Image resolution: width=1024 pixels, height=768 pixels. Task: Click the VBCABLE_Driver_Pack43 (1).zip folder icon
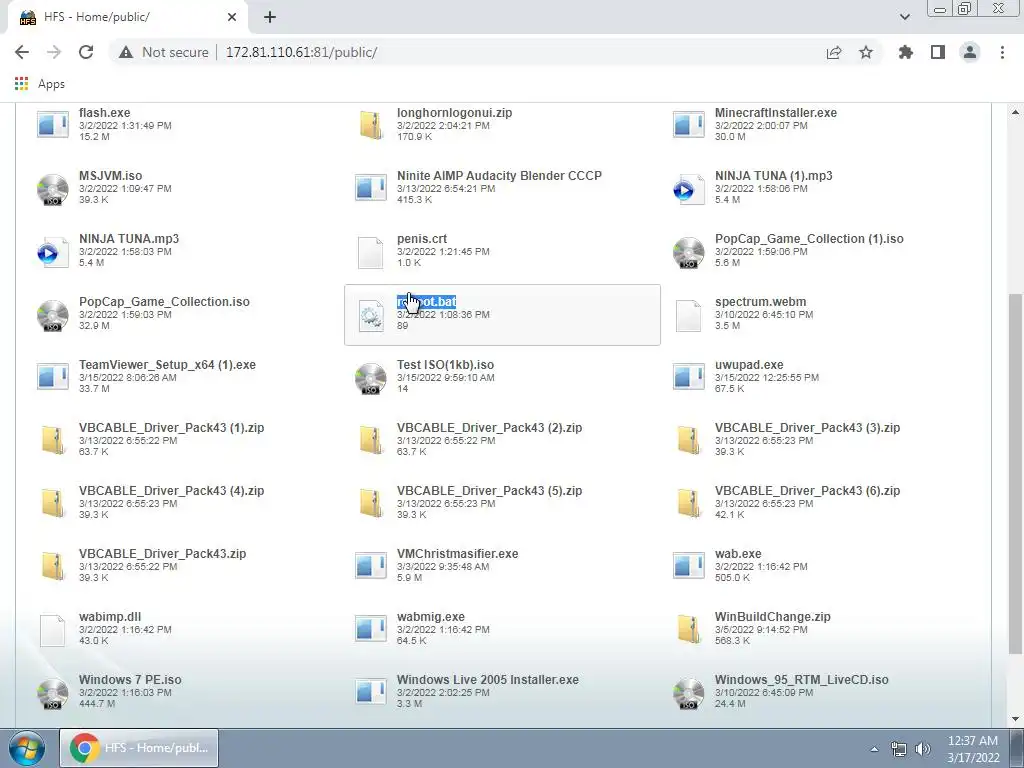click(x=53, y=440)
